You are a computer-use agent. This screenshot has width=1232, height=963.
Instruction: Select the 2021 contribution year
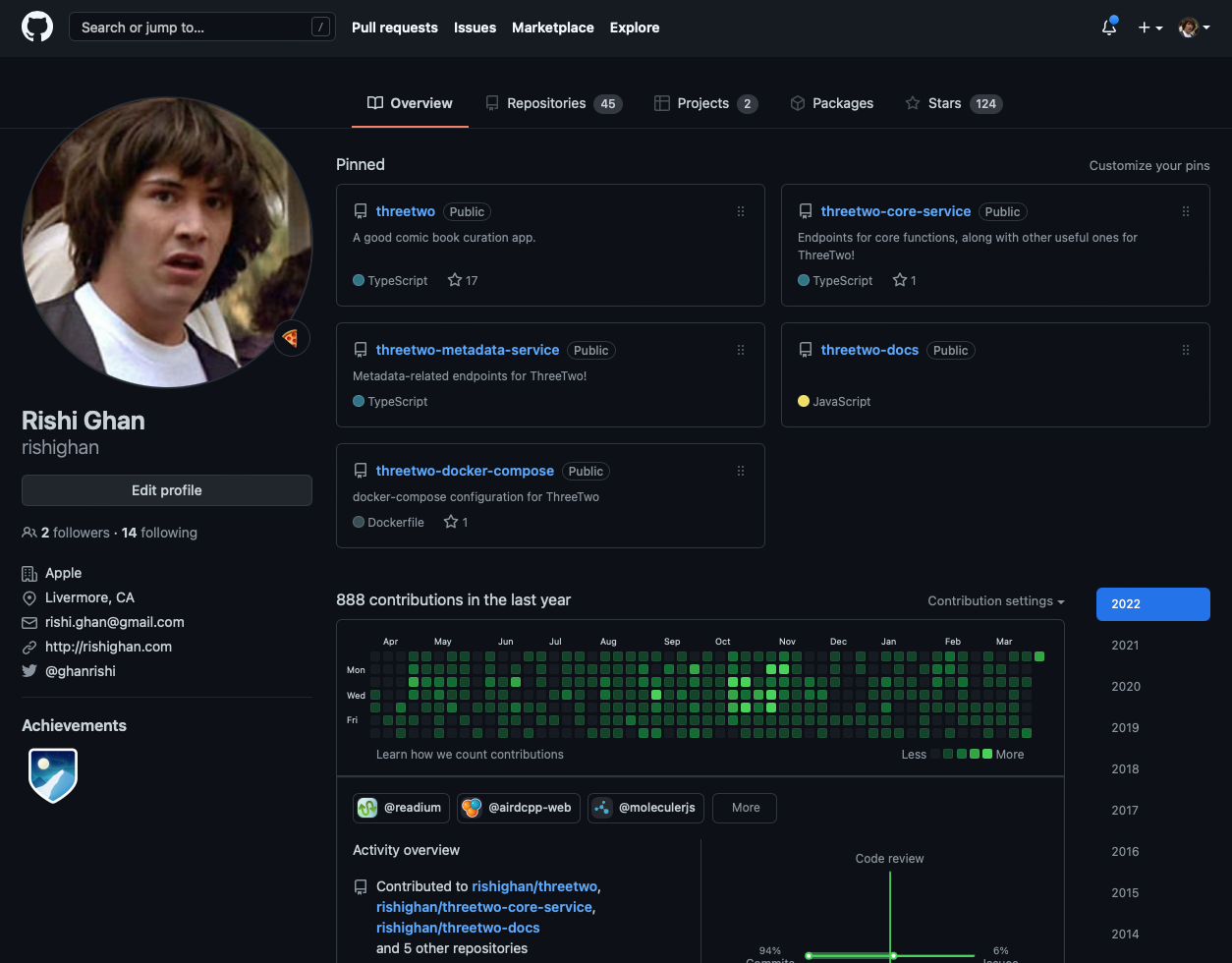[1125, 646]
